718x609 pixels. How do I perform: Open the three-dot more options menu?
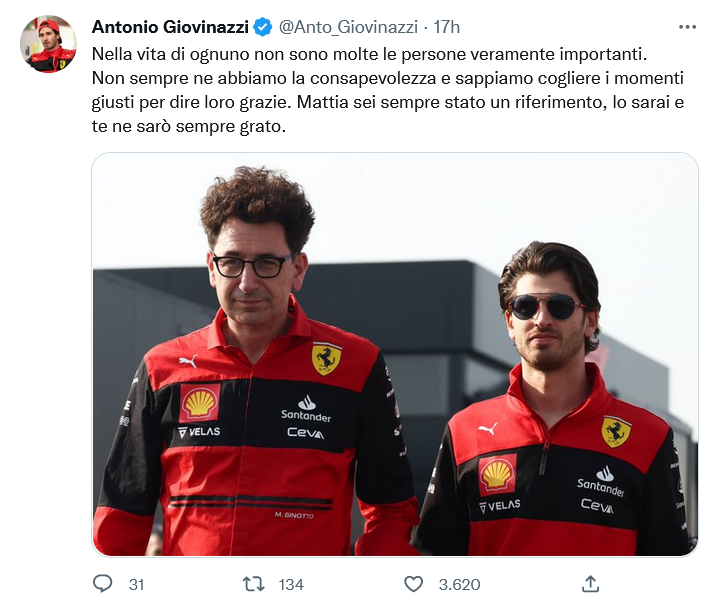[x=687, y=27]
